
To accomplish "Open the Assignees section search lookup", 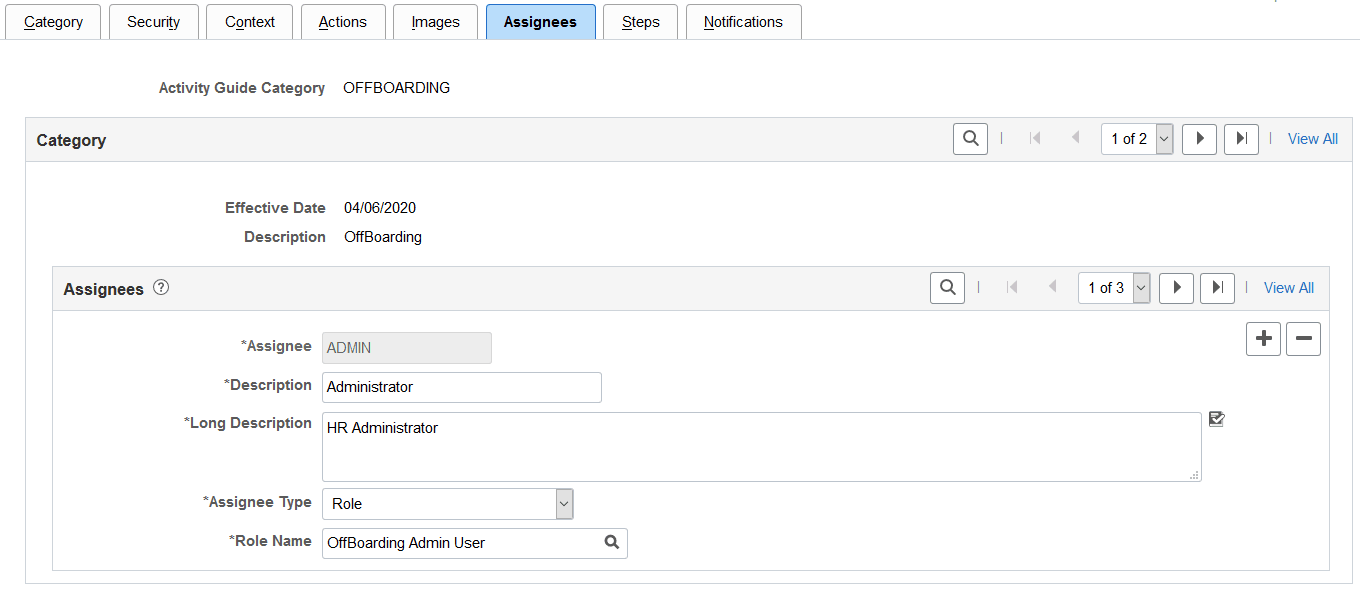I will pyautogui.click(x=946, y=288).
